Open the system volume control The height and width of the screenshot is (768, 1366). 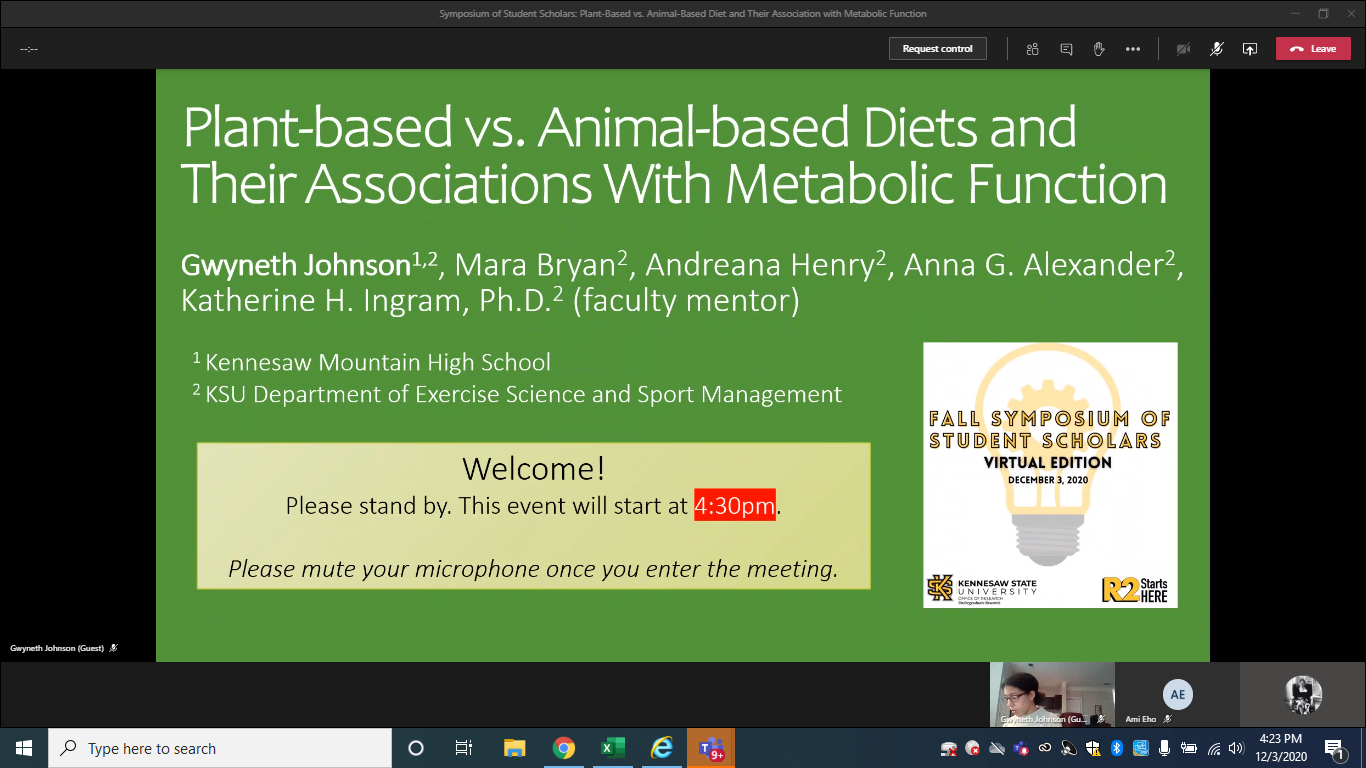1236,748
